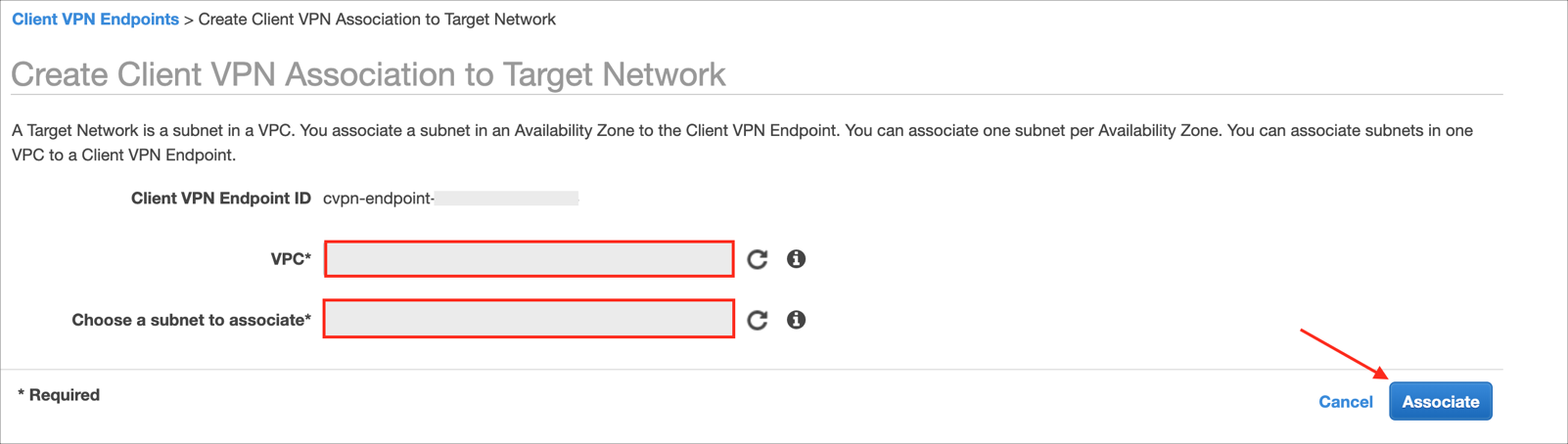The height and width of the screenshot is (444, 1568).
Task: Expand the subnet to associate dropdown
Action: [529, 319]
